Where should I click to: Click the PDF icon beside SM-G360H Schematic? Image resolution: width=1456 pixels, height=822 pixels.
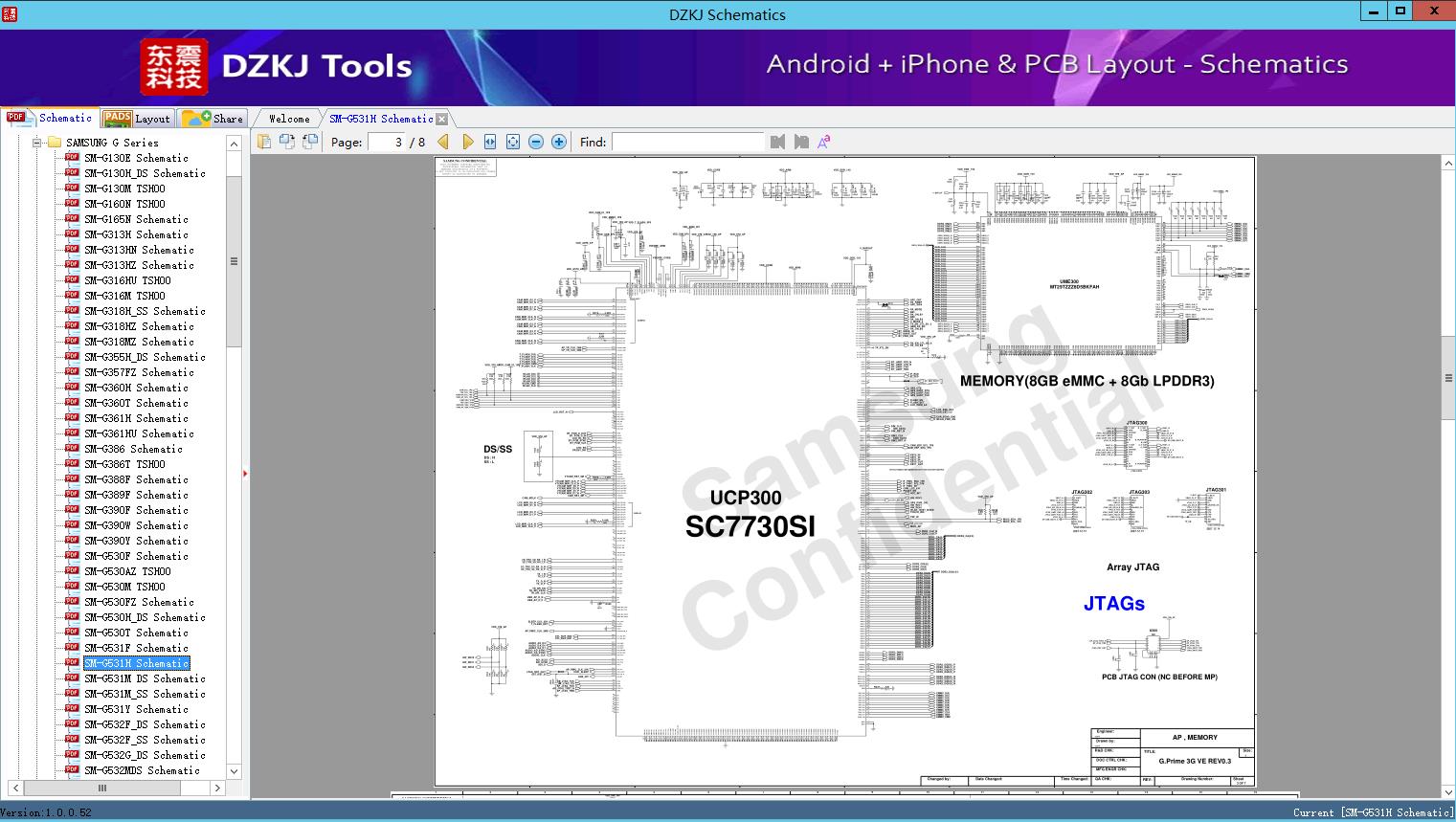pos(72,388)
